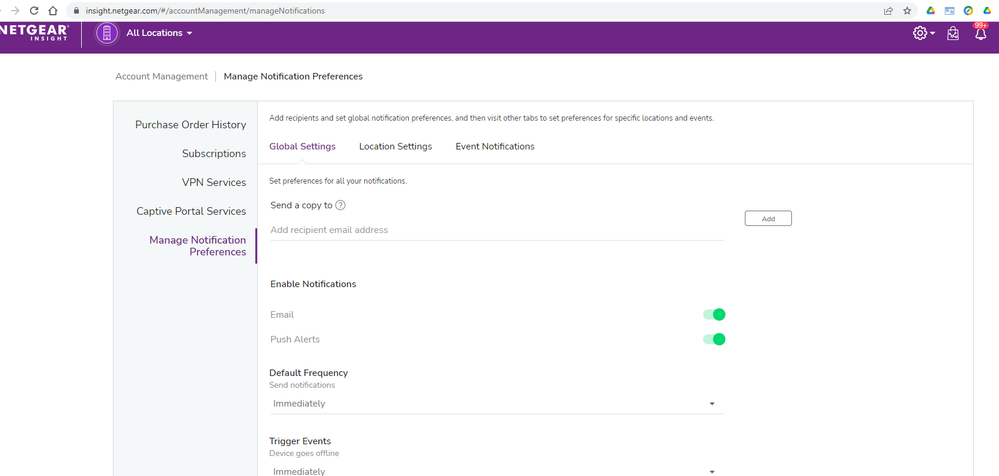This screenshot has width=999, height=476.
Task: Click the Add recipient button
Action: (x=768, y=218)
